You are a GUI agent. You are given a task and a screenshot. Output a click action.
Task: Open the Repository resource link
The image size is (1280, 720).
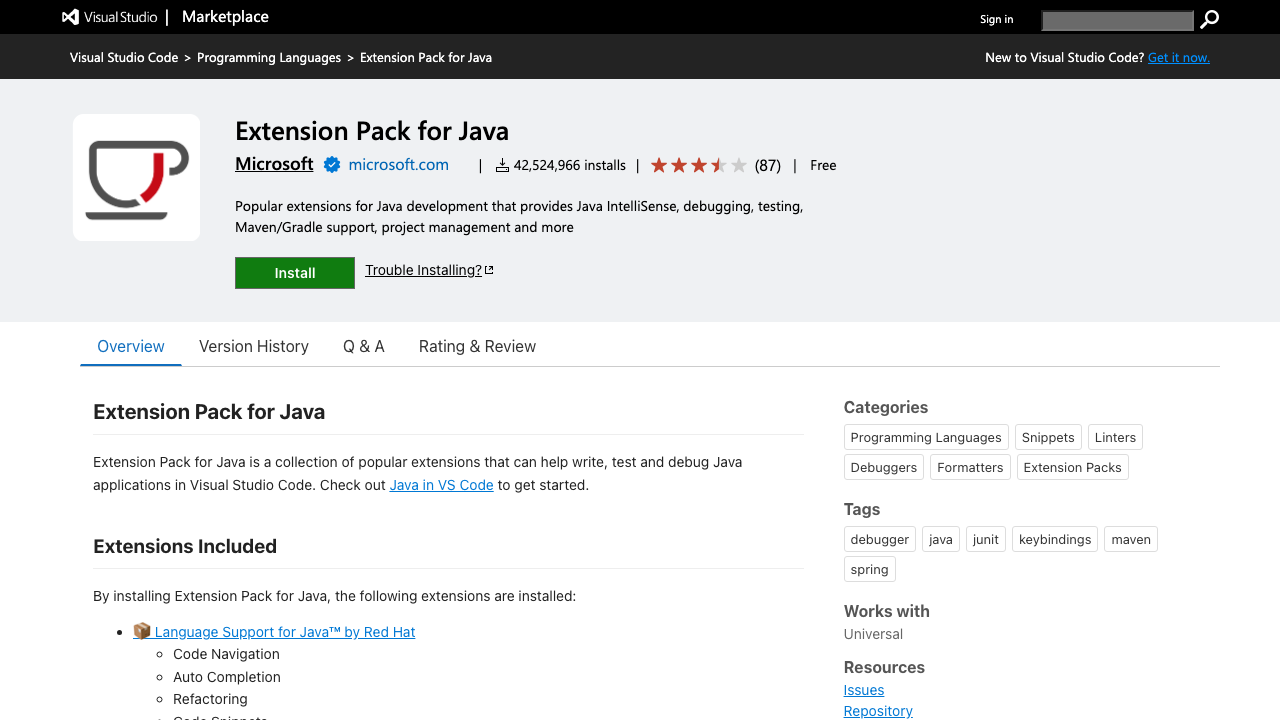878,711
